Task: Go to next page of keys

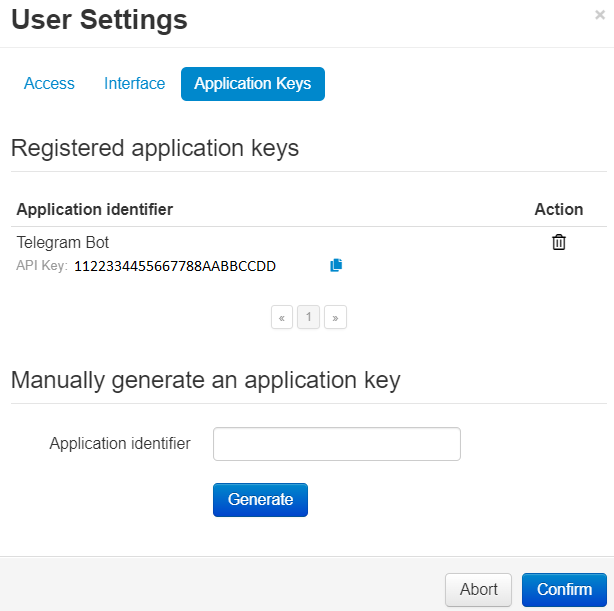Action: (335, 318)
